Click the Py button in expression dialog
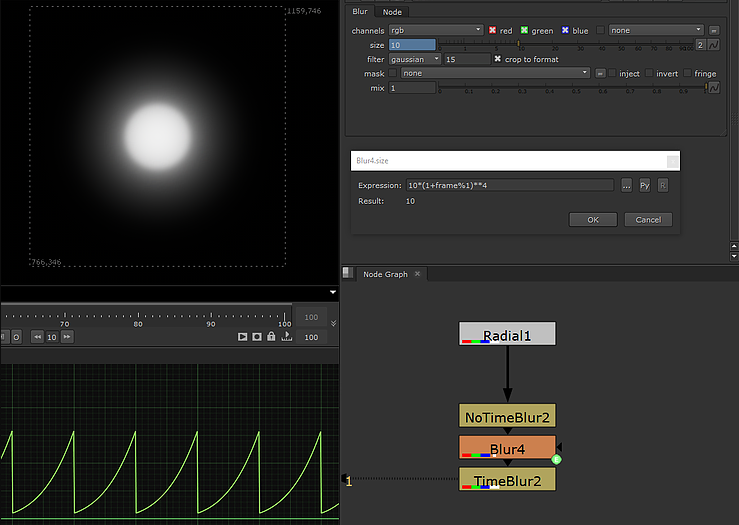739x525 pixels. point(645,185)
